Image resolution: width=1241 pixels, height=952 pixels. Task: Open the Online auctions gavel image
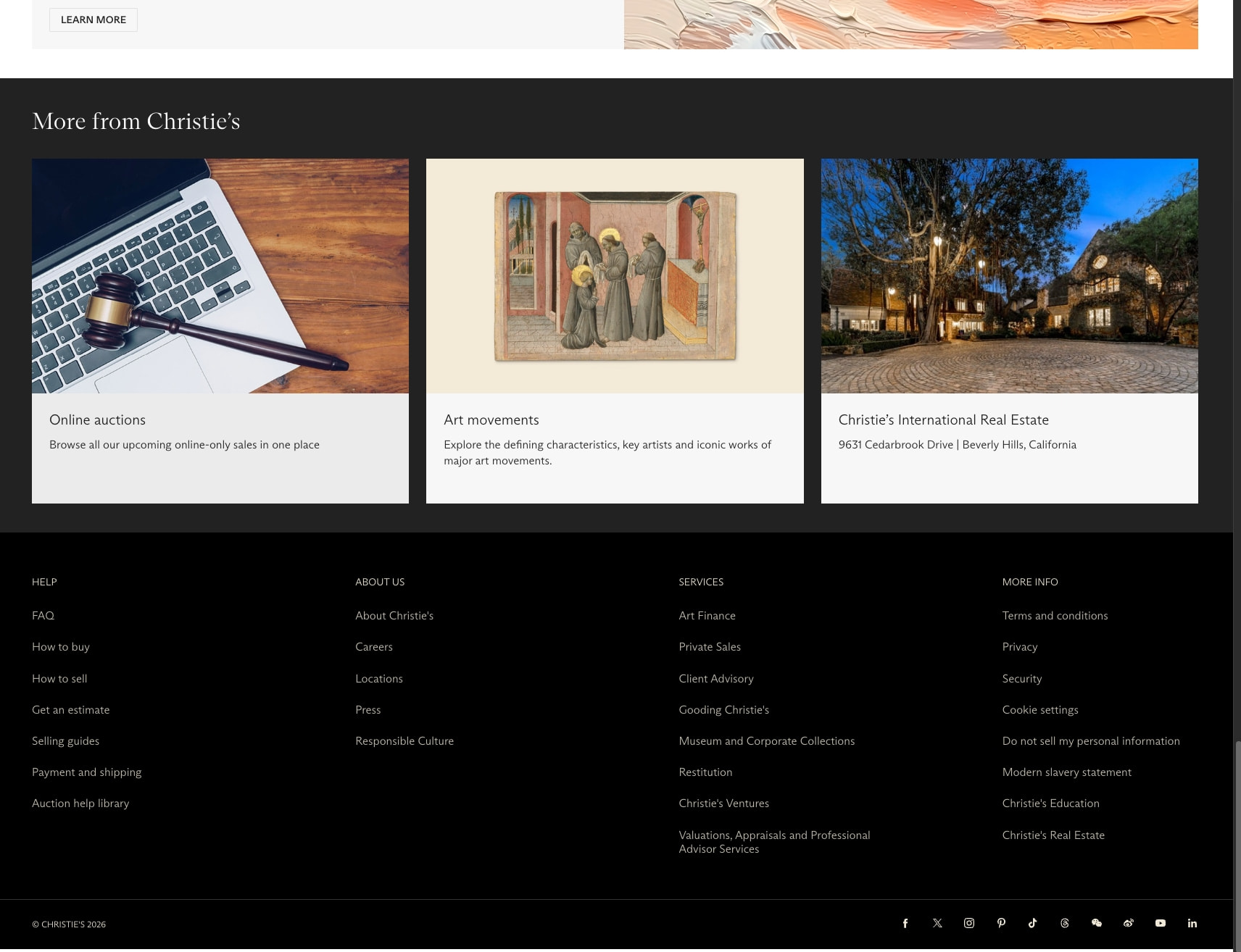[220, 276]
